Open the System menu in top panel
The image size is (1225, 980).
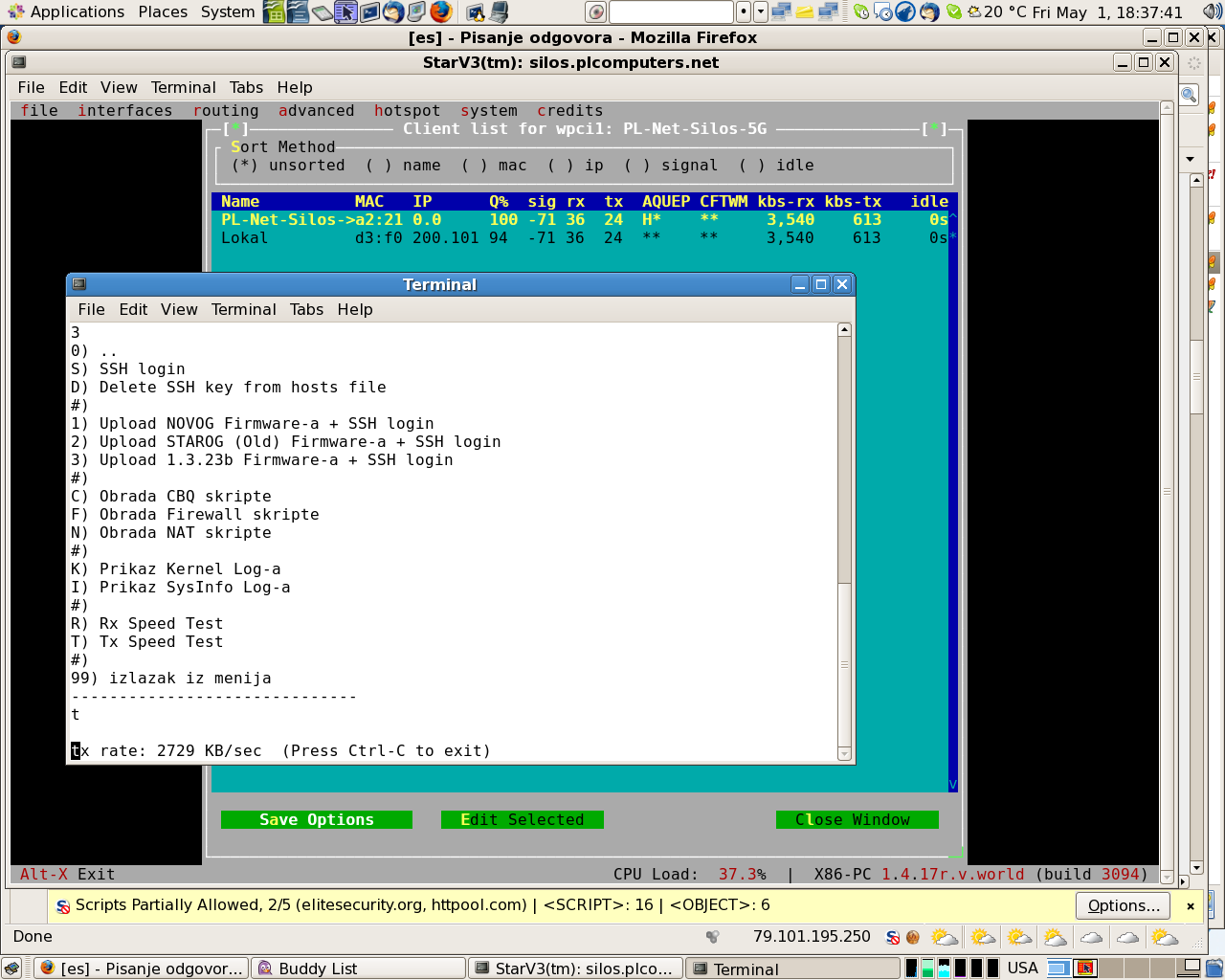point(228,11)
